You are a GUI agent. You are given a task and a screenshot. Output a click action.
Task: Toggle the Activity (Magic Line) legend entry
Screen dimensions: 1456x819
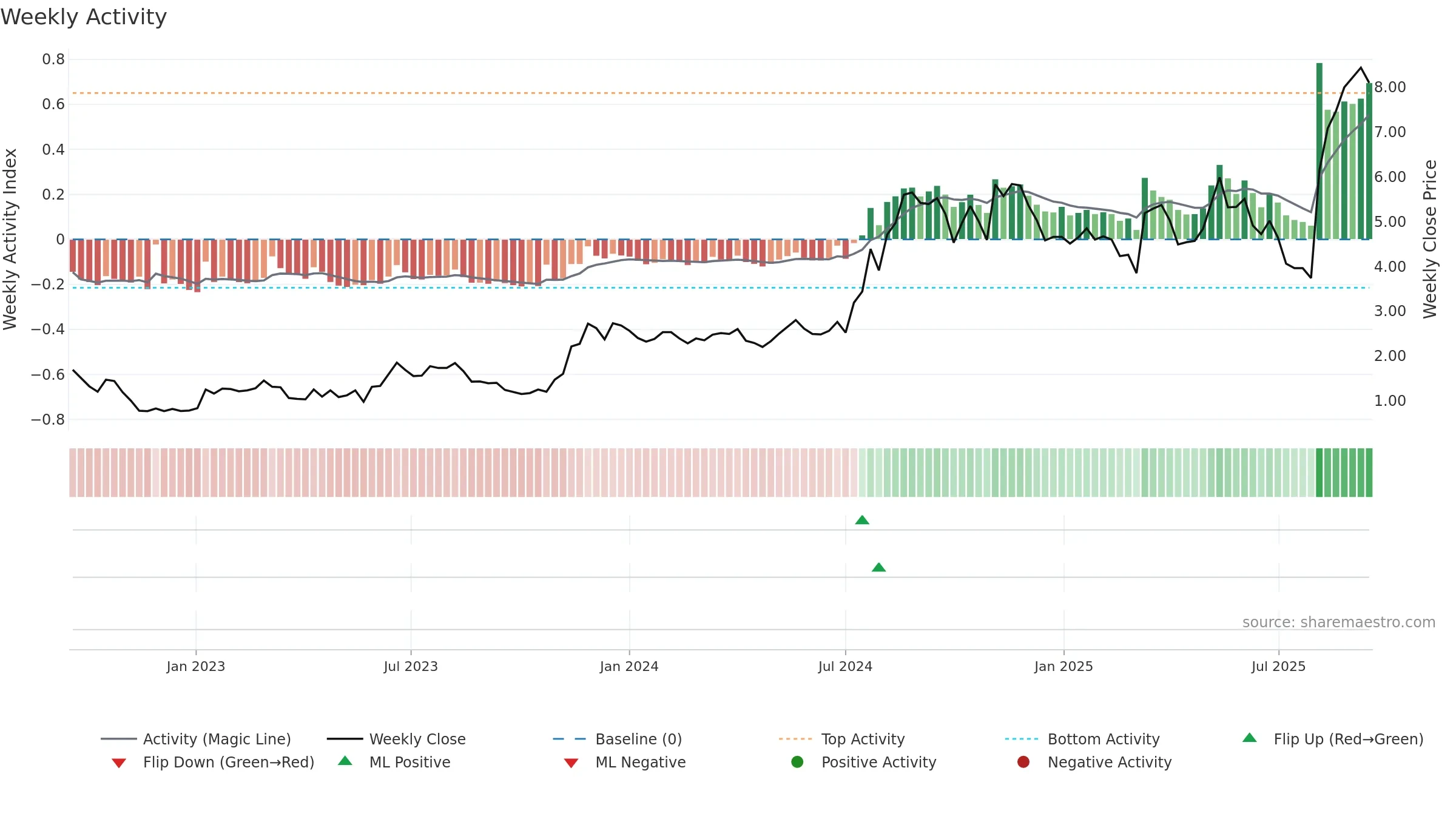[x=196, y=739]
